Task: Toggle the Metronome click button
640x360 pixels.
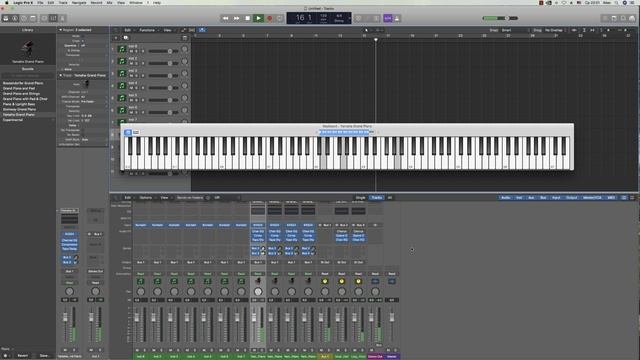Action: point(397,18)
